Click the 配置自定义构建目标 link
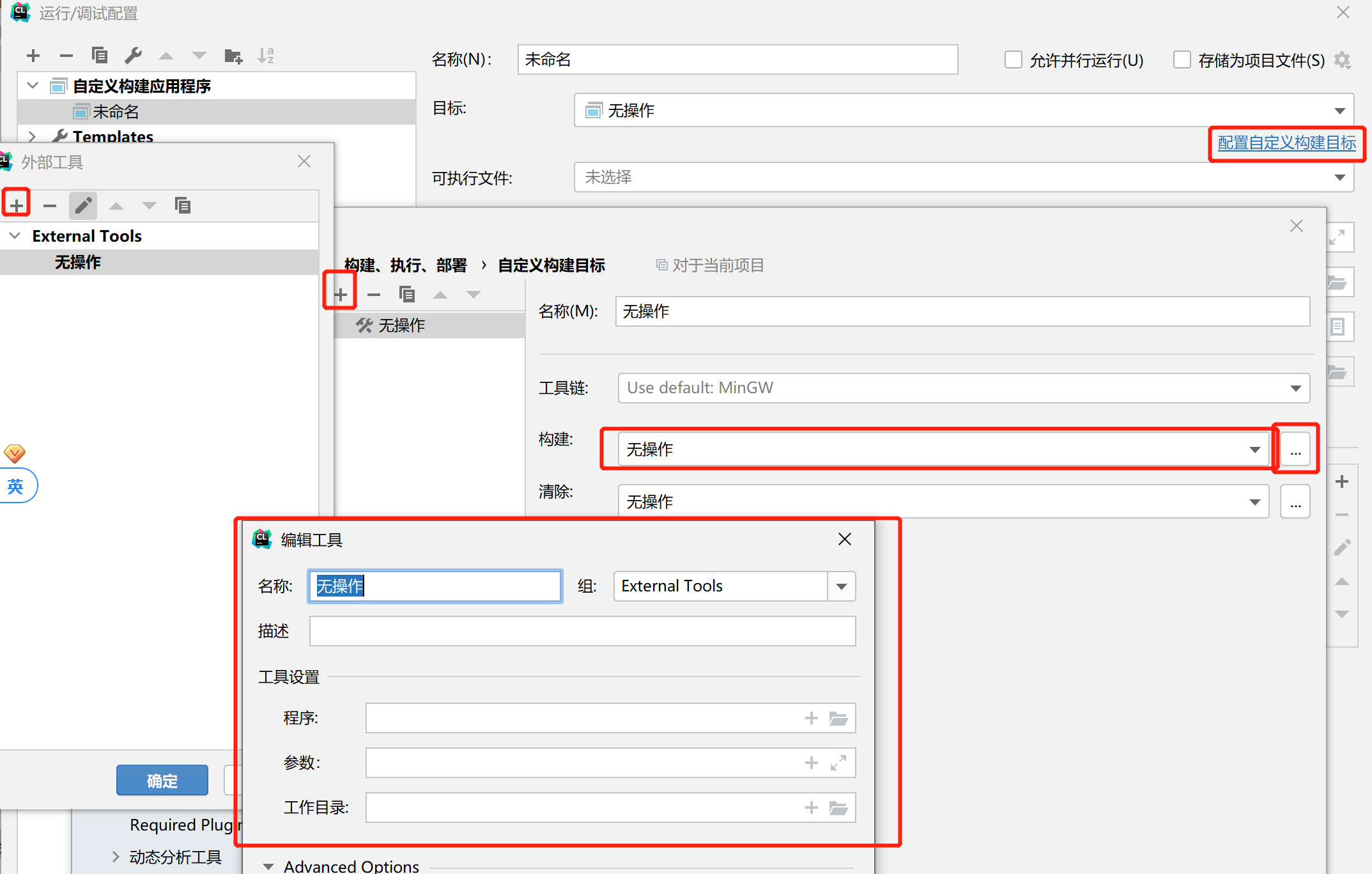Image resolution: width=1372 pixels, height=874 pixels. click(1286, 143)
